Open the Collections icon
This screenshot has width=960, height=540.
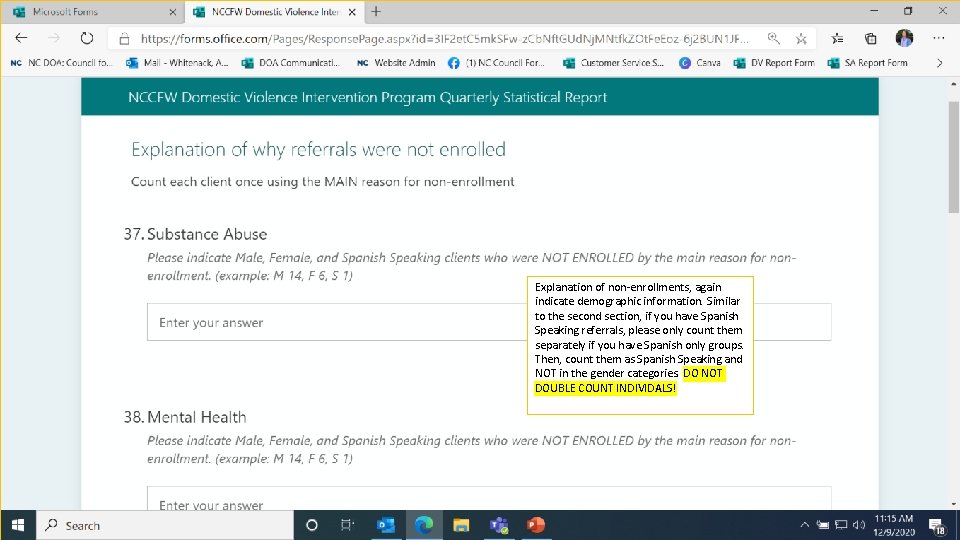pyautogui.click(x=871, y=39)
